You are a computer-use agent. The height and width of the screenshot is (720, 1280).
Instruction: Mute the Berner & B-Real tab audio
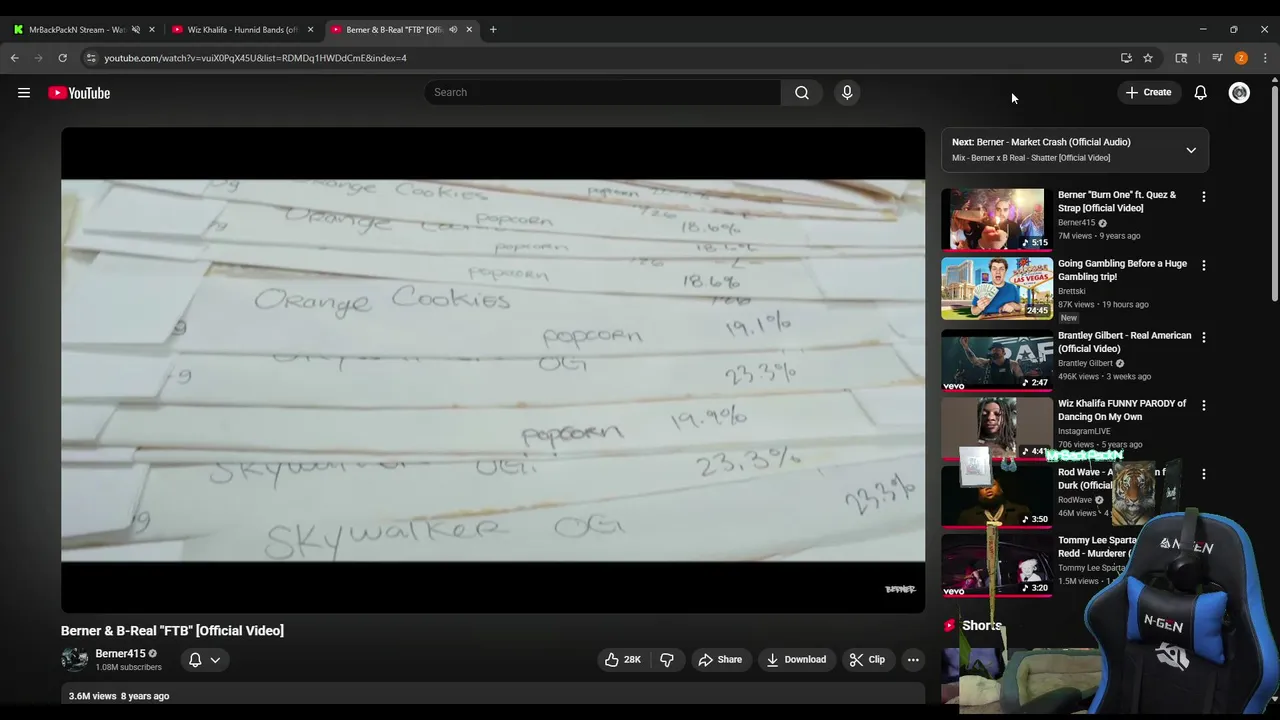[453, 29]
